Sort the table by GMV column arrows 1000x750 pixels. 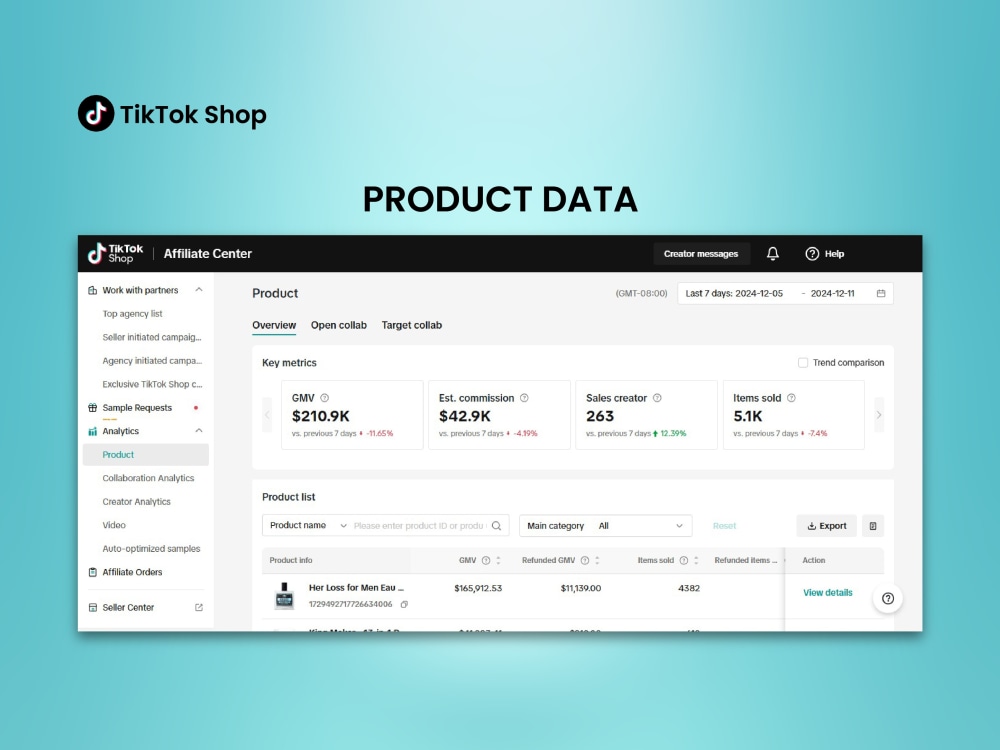coord(498,561)
